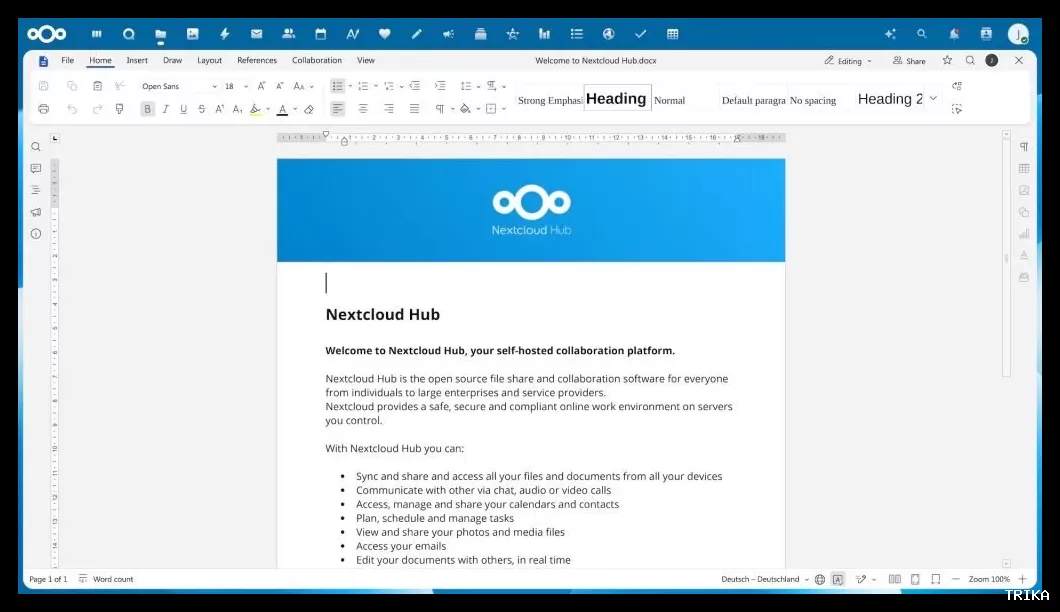
Task: Apply strikethrough formatting
Action: click(x=201, y=109)
